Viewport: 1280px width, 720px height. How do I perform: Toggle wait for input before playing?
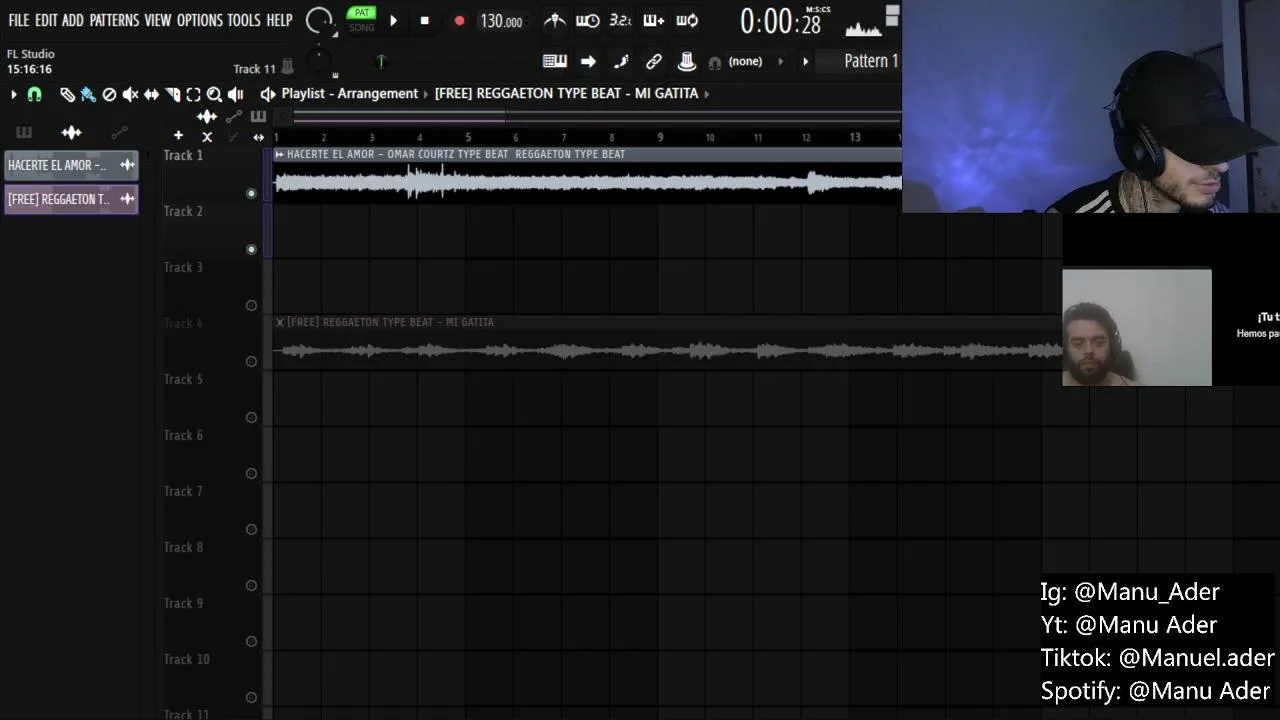pos(588,21)
